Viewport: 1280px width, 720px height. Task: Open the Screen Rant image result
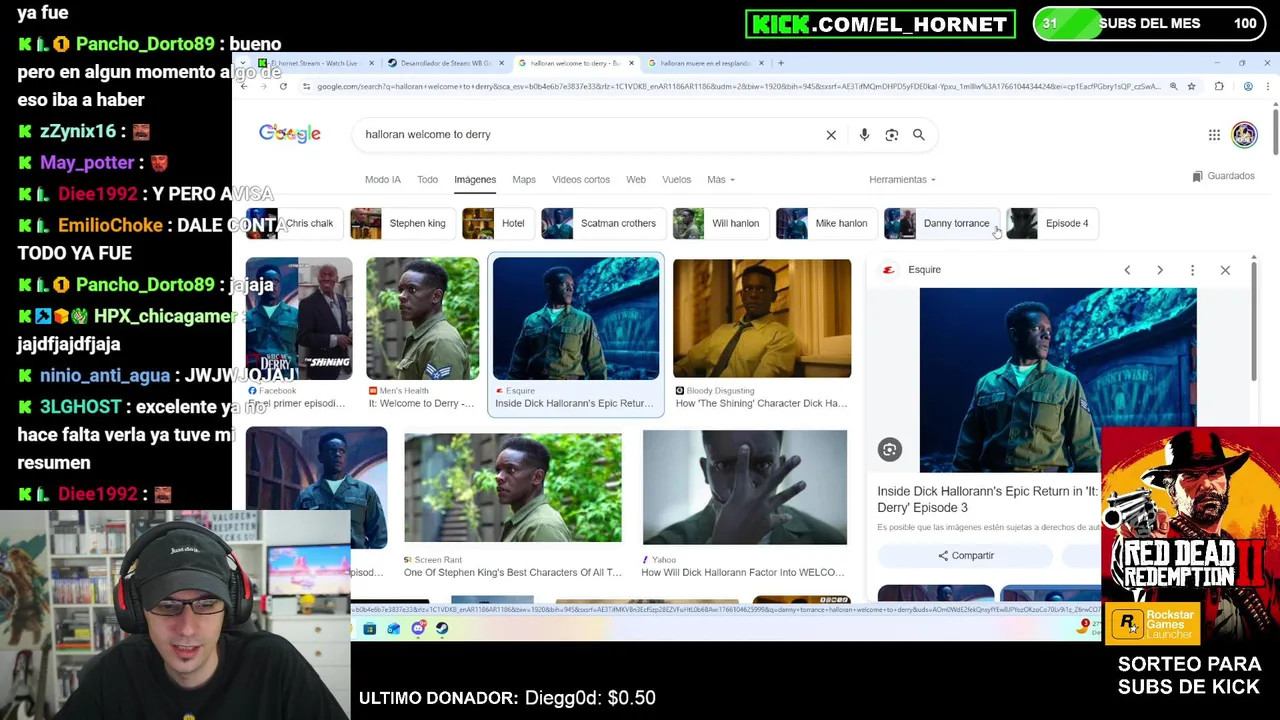[x=513, y=488]
